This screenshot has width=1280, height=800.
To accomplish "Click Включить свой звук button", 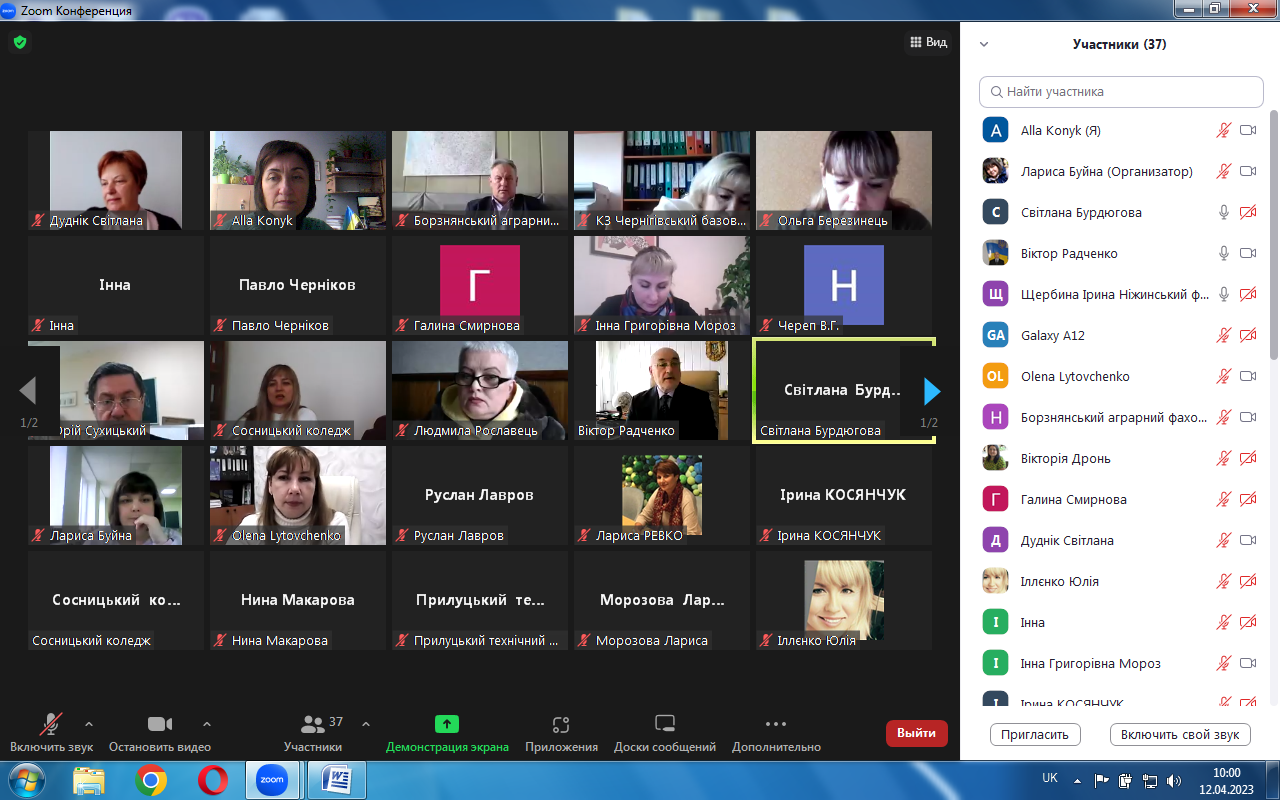I will click(x=1180, y=734).
